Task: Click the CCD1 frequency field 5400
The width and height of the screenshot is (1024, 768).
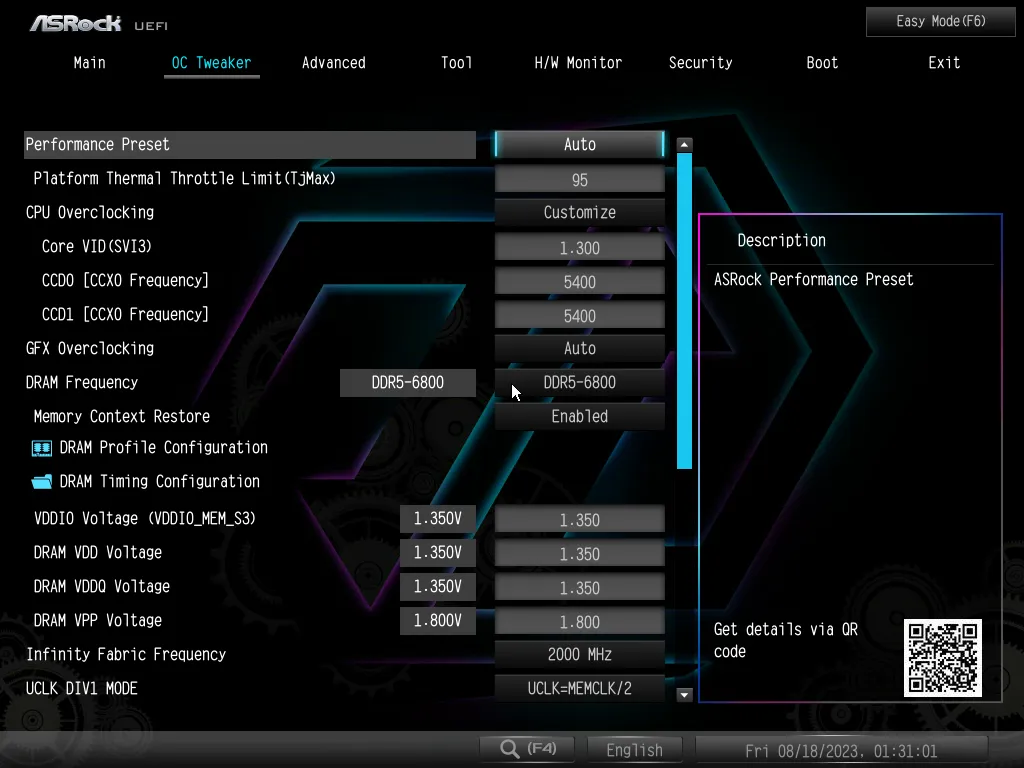Action: click(x=580, y=315)
